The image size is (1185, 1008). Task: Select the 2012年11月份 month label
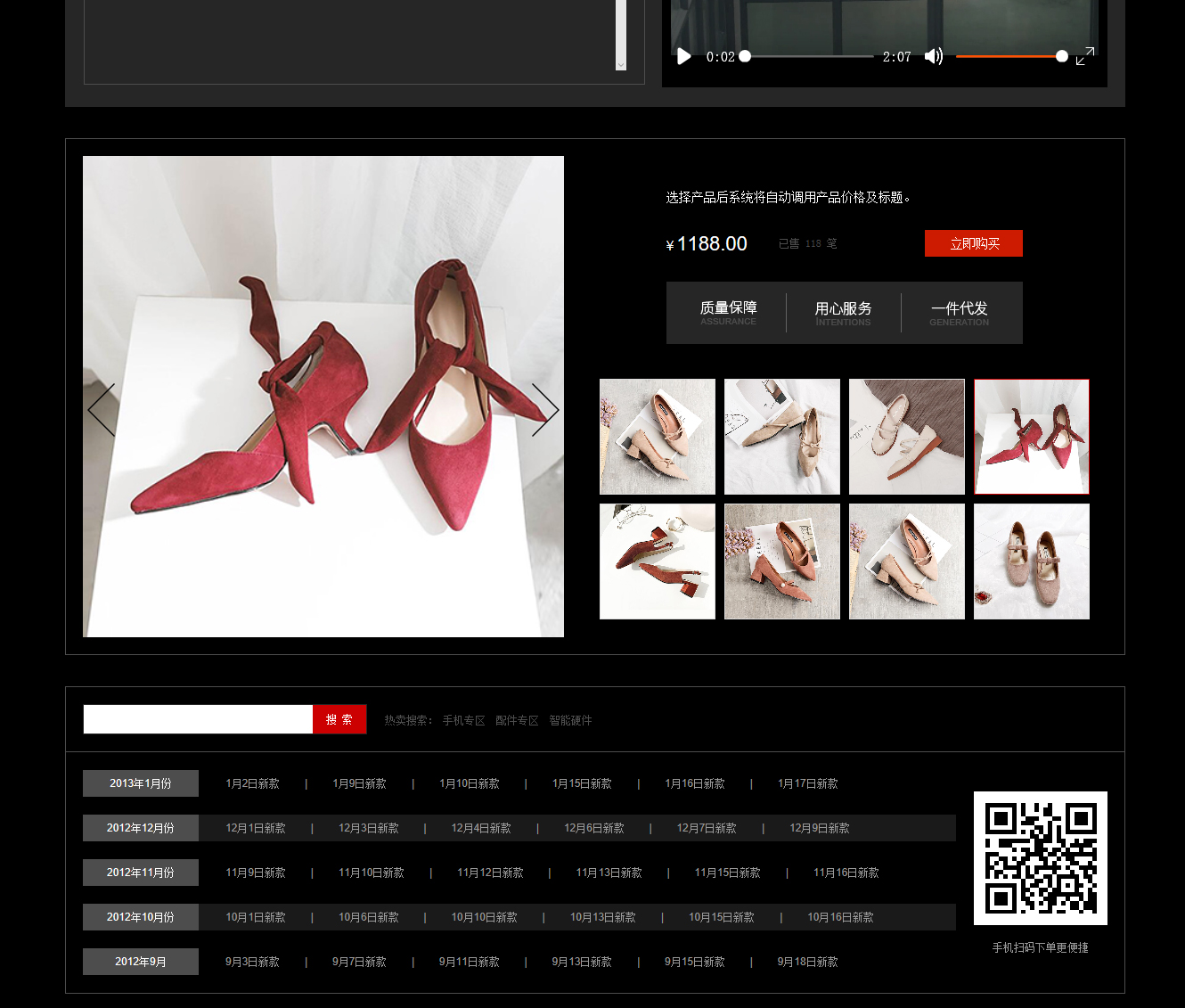click(141, 873)
